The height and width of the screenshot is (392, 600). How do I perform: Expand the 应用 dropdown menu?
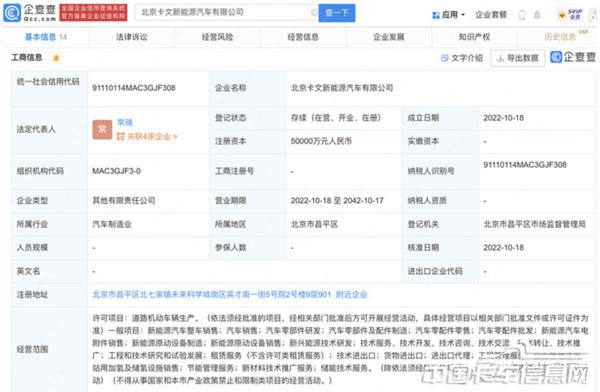pyautogui.click(x=448, y=15)
